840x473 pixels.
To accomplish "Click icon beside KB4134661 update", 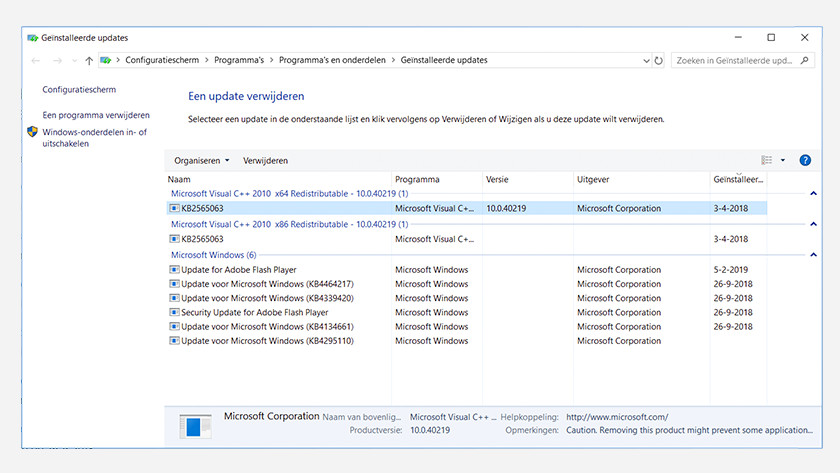I will pos(174,327).
